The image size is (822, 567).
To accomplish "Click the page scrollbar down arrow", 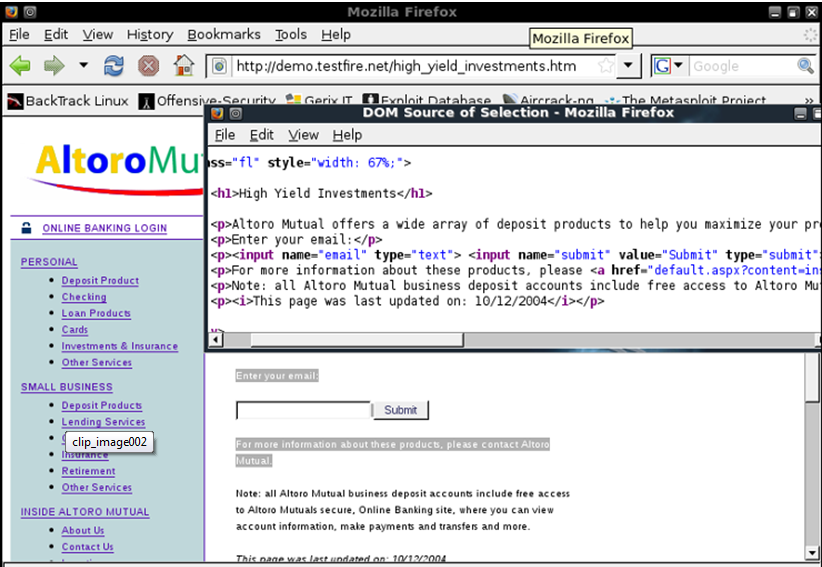I will pos(812,552).
